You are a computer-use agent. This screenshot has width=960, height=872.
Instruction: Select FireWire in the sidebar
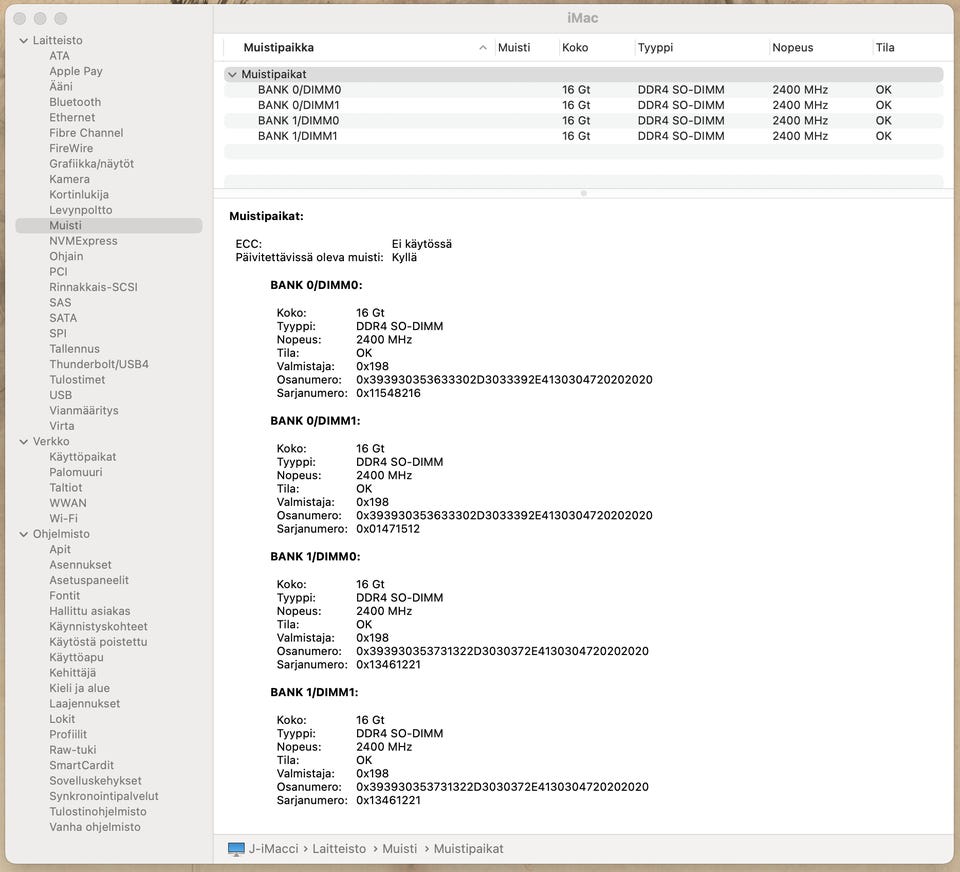pos(71,148)
